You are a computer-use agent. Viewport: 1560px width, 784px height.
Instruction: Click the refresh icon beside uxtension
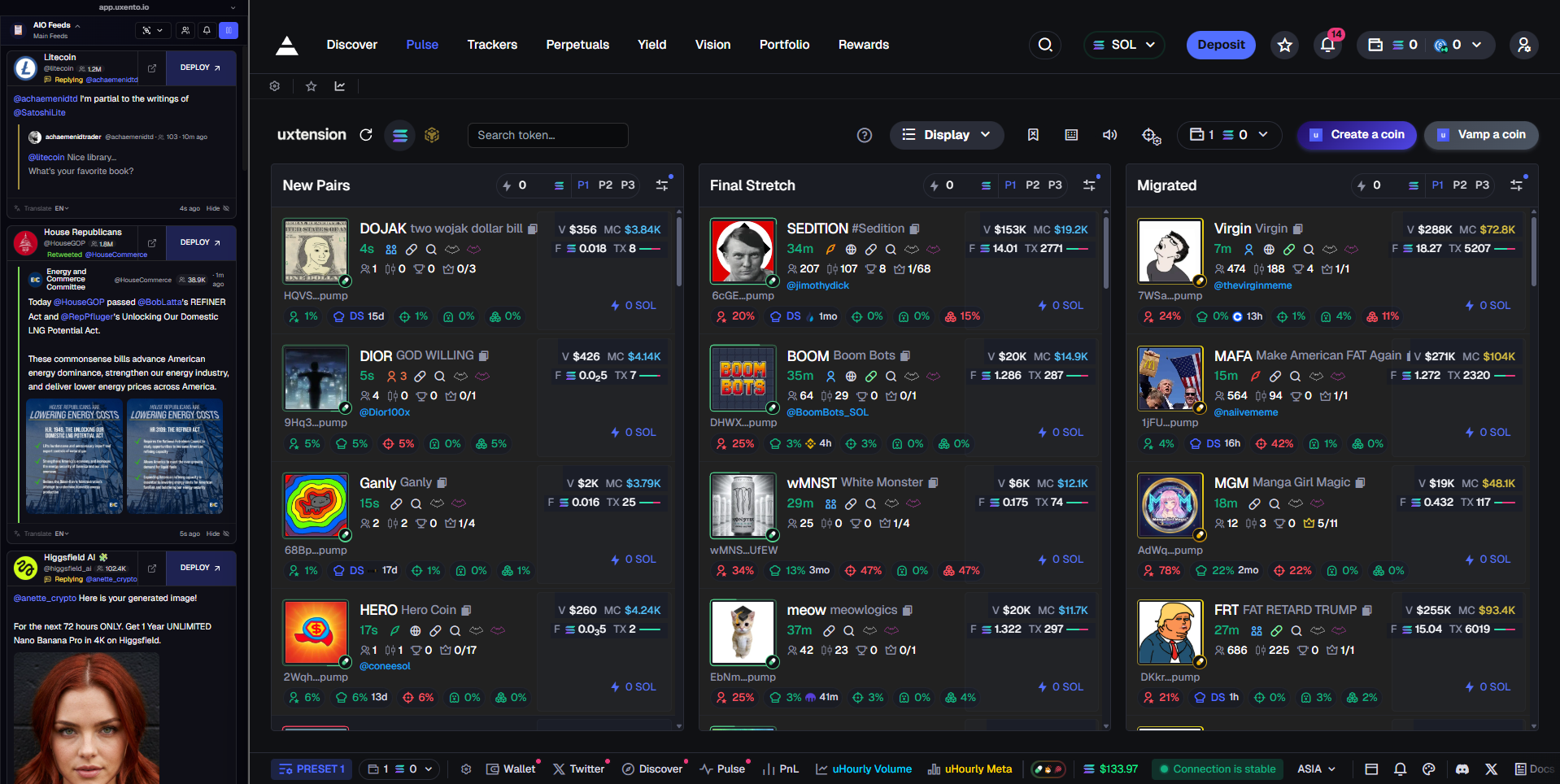click(366, 135)
